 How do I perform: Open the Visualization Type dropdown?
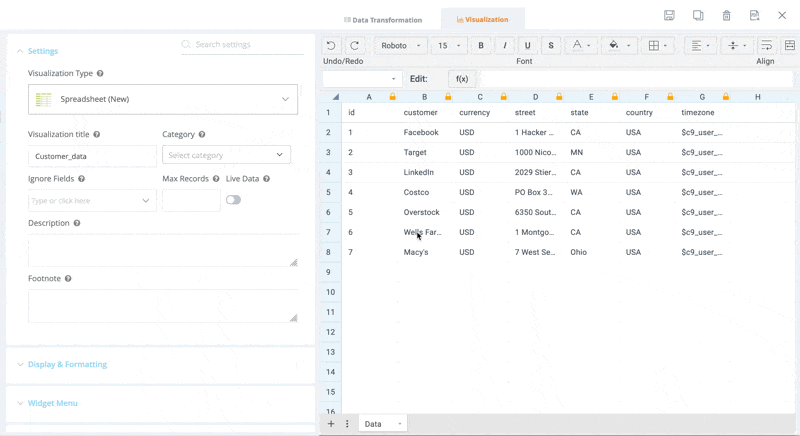tap(163, 100)
